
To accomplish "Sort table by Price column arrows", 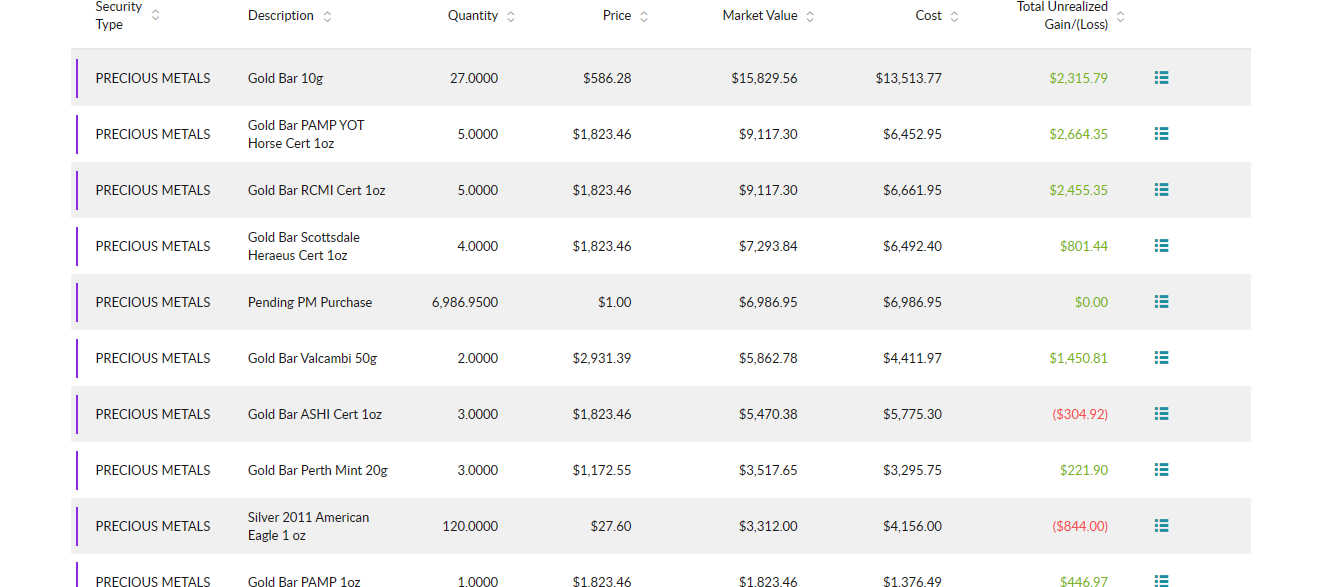I will [644, 16].
